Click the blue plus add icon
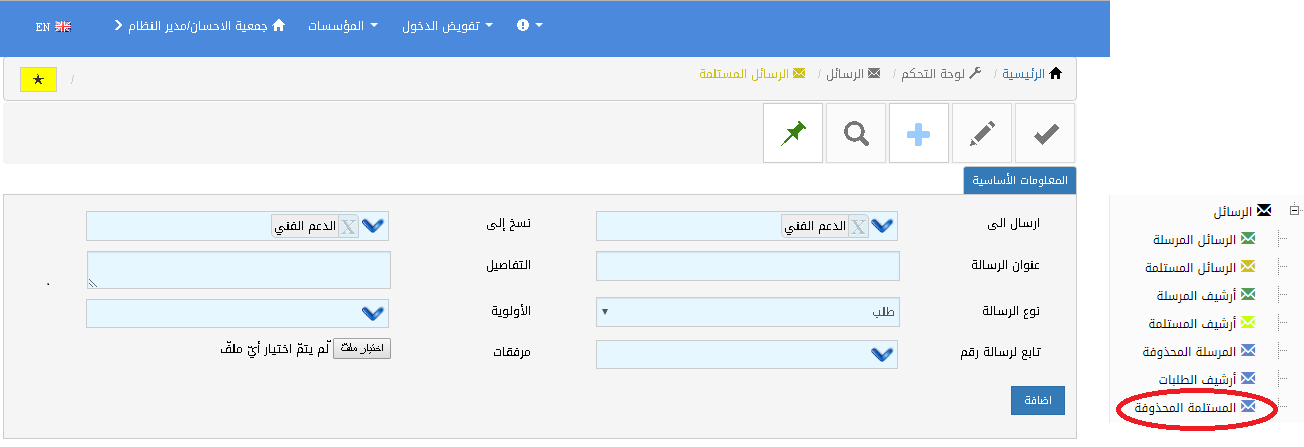 [918, 133]
